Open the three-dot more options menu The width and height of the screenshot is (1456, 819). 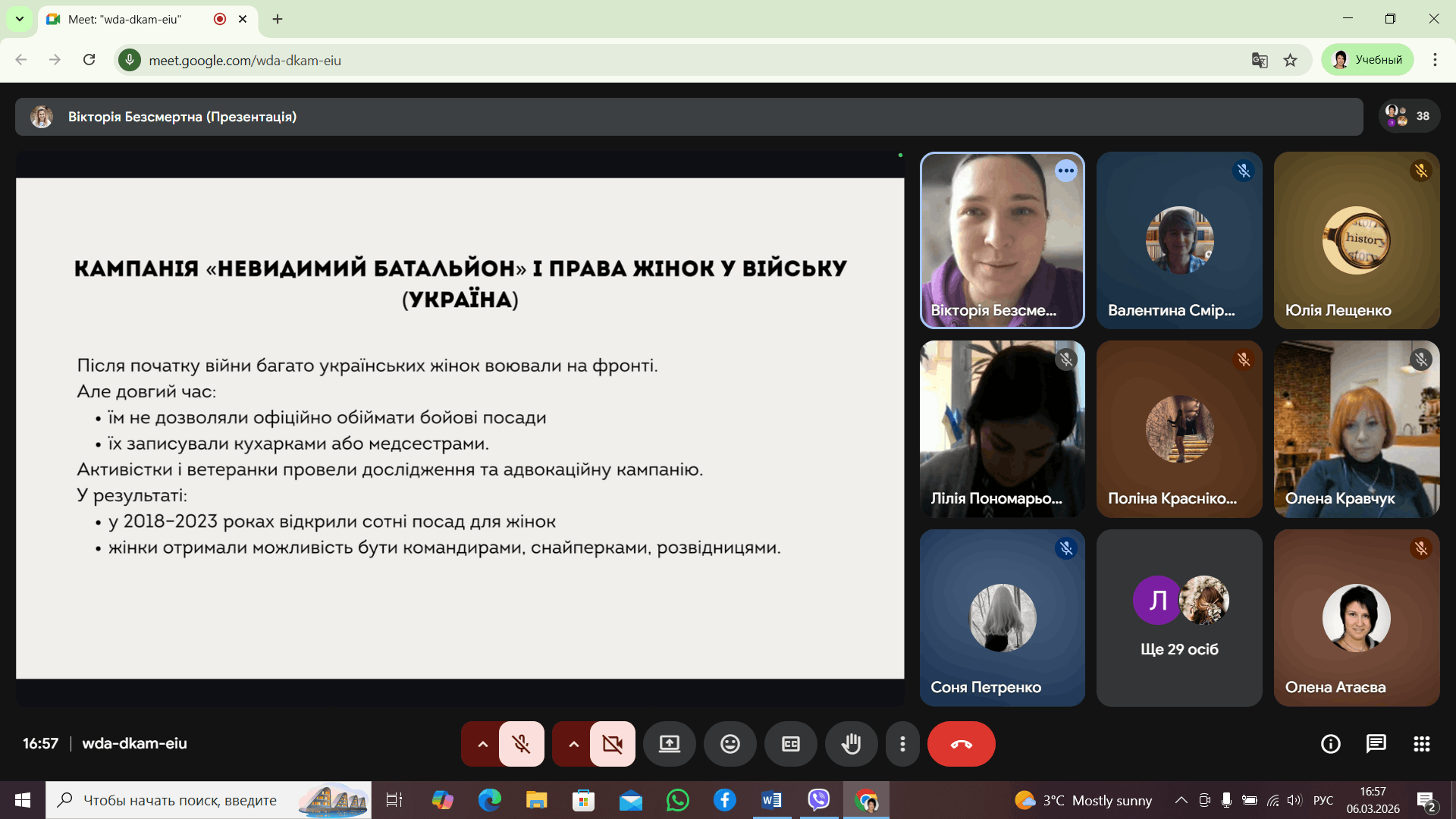[x=902, y=744]
